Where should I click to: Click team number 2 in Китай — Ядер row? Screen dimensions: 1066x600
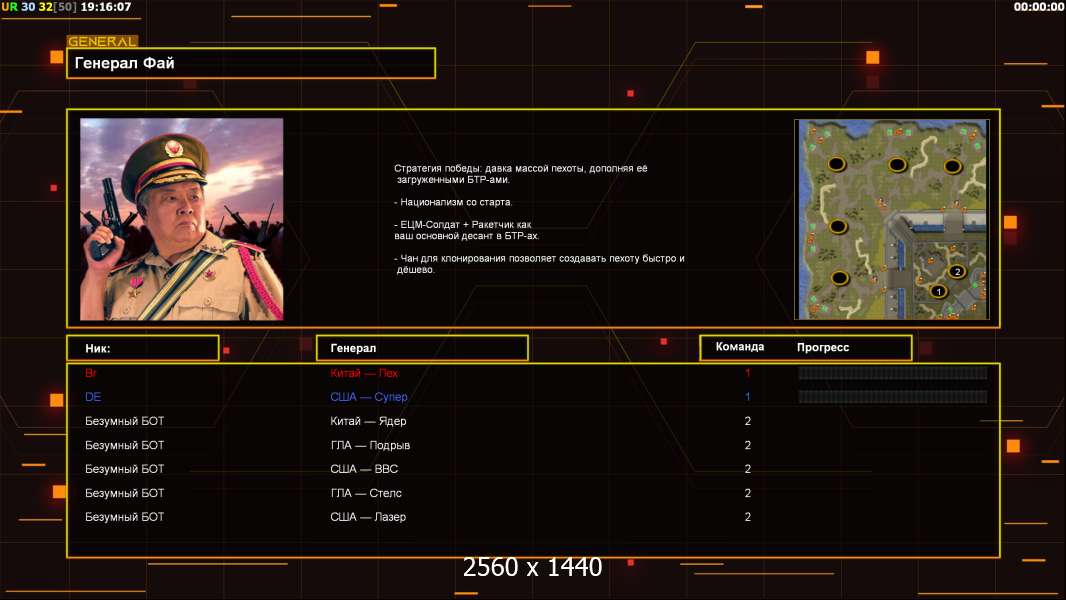click(x=748, y=421)
